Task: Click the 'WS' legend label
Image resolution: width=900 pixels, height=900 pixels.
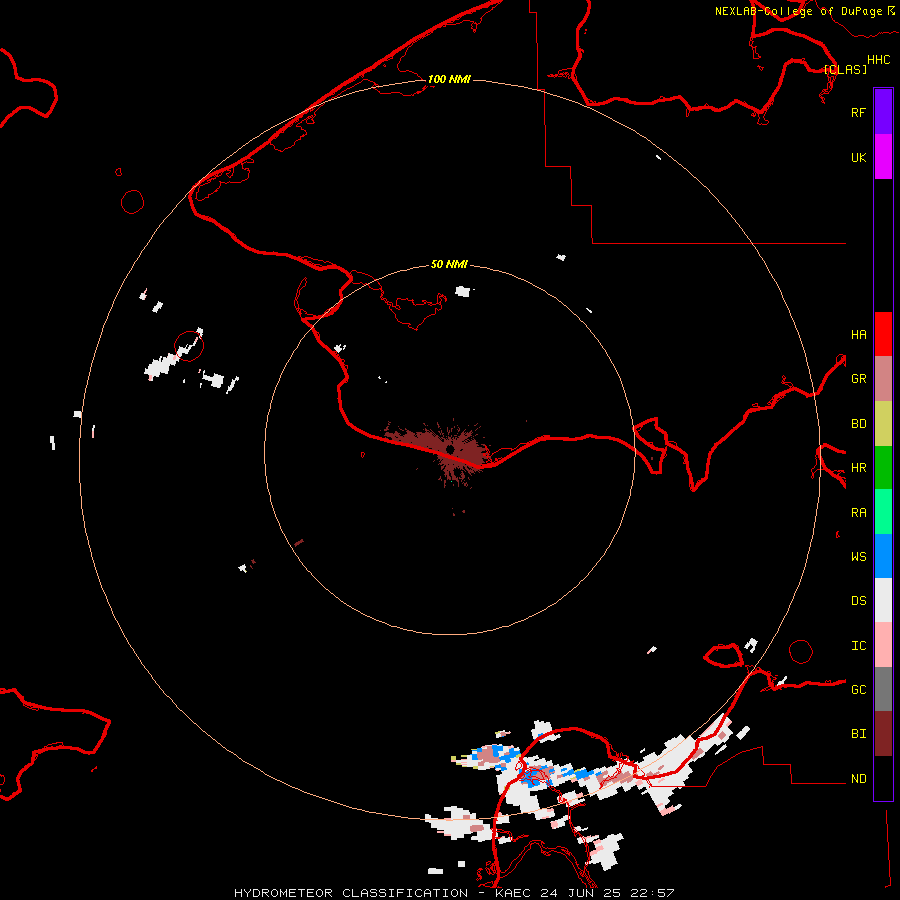Action: coord(858,556)
